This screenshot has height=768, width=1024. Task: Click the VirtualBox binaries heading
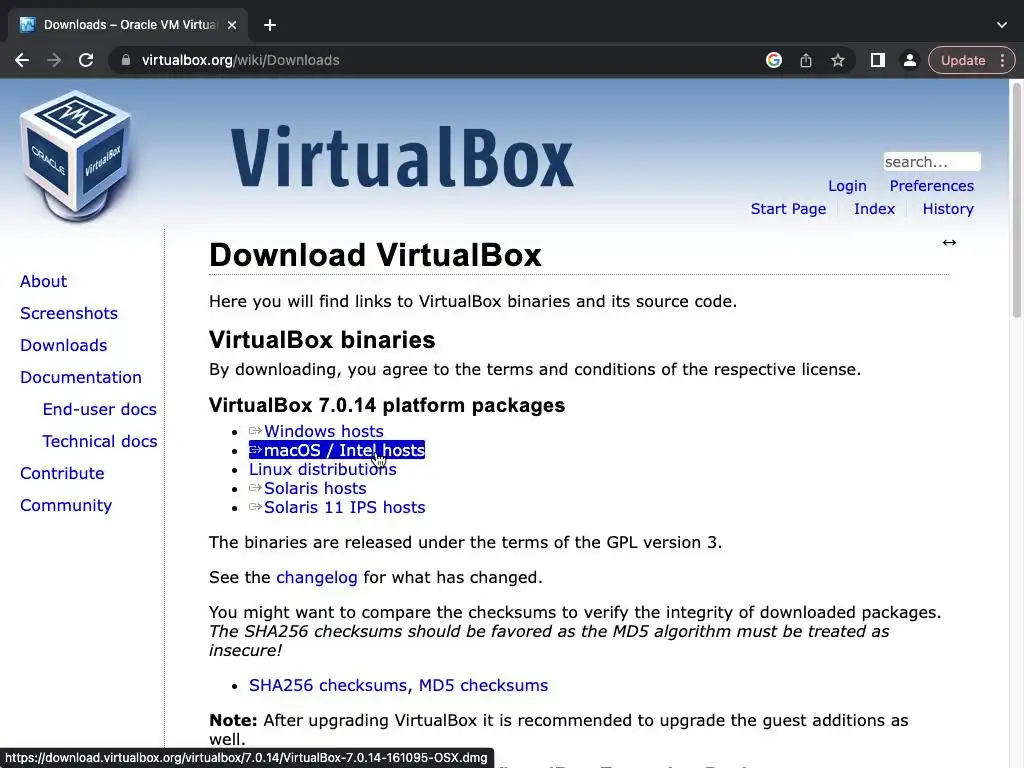click(x=322, y=340)
